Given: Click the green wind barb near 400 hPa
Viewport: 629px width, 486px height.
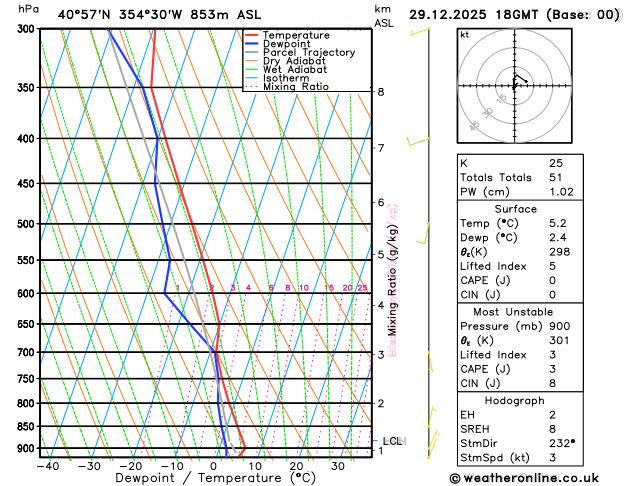Looking at the screenshot, I should click(418, 141).
